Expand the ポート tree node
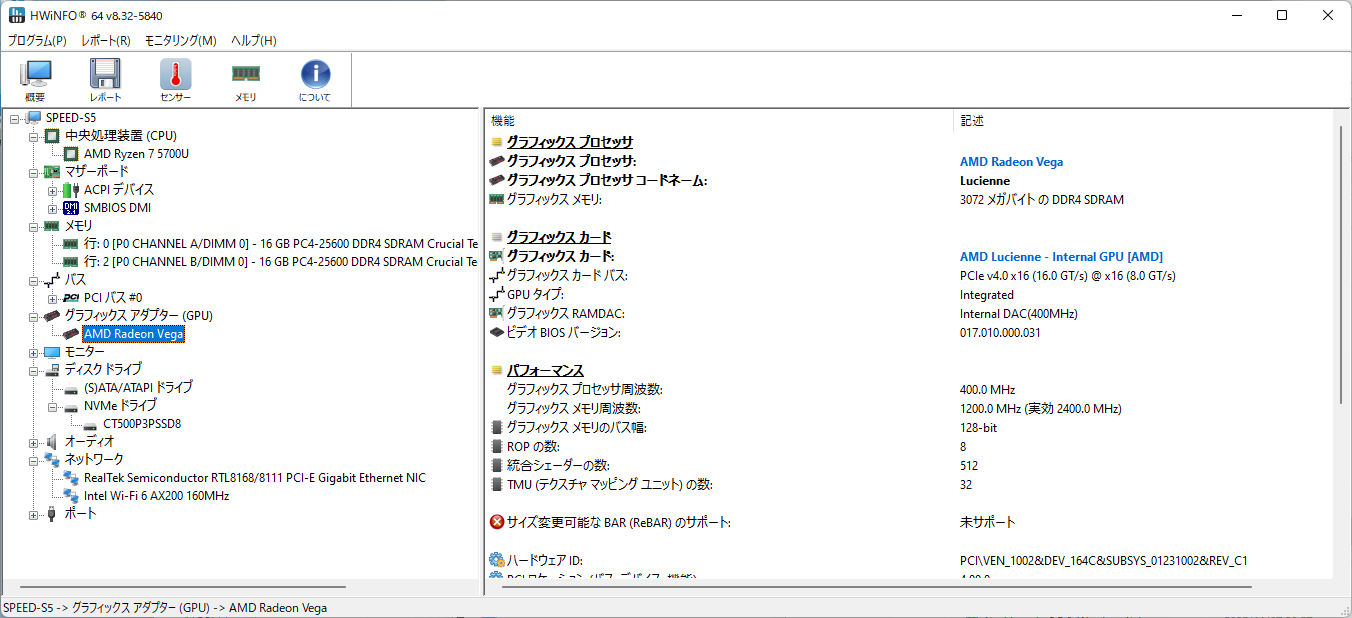Viewport: 1352px width, 618px height. tap(34, 514)
